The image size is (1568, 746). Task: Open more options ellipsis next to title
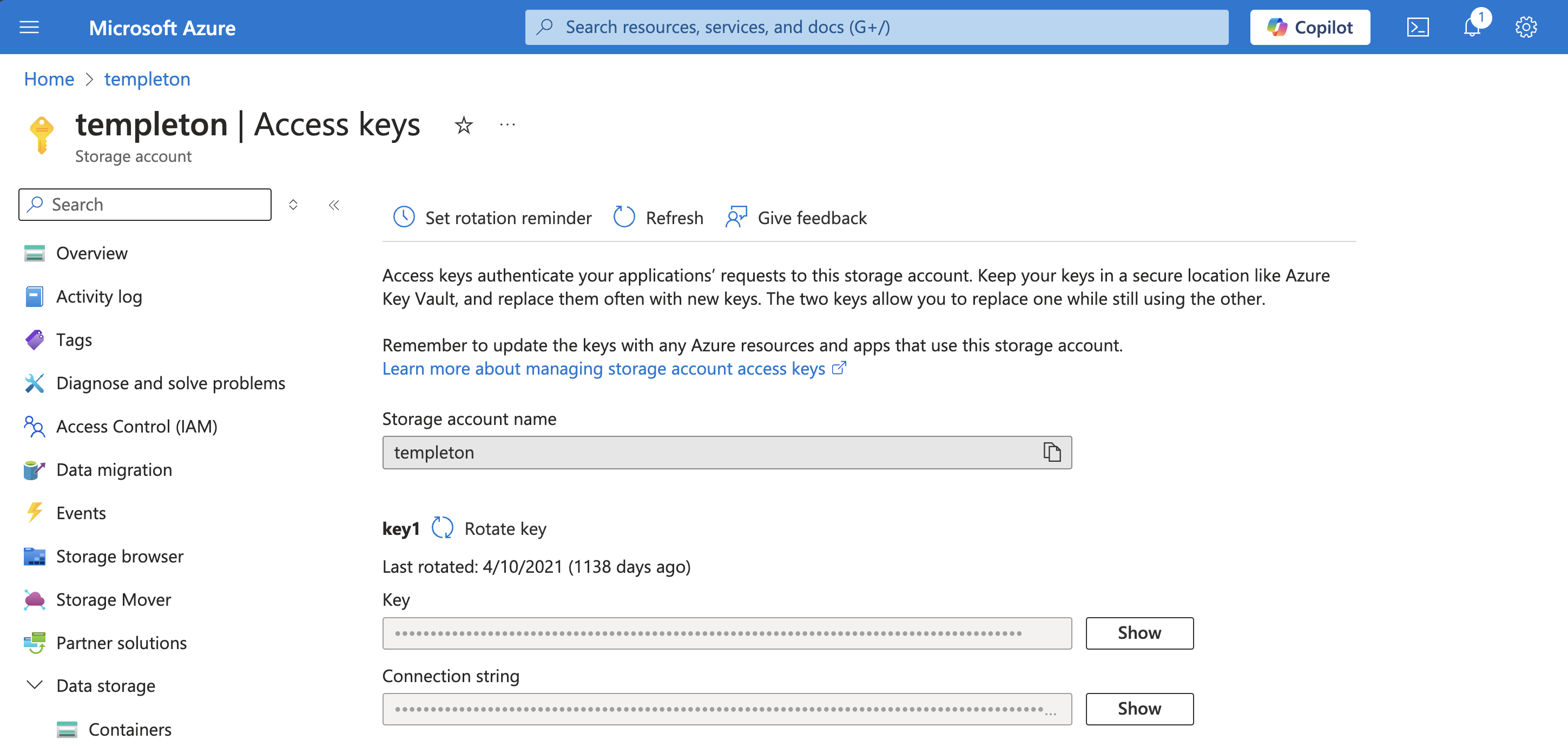coord(507,126)
